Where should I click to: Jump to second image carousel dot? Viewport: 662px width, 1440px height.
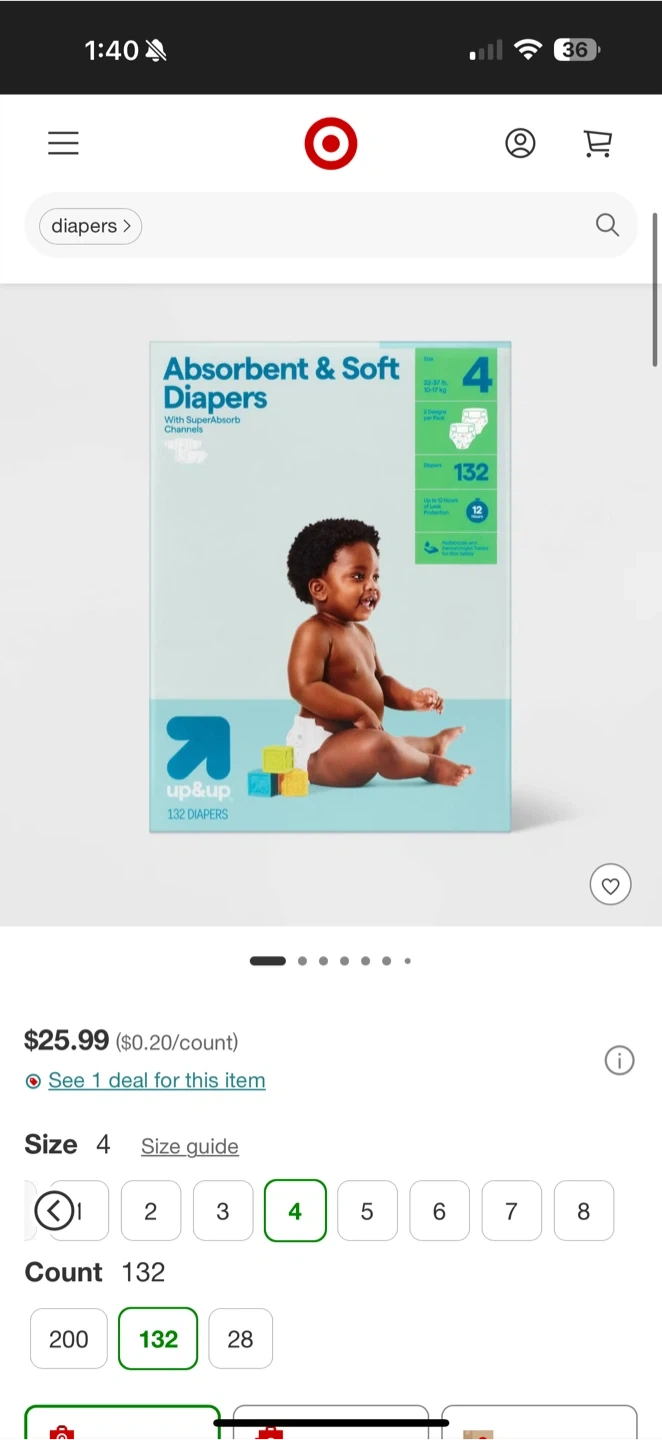tap(302, 961)
